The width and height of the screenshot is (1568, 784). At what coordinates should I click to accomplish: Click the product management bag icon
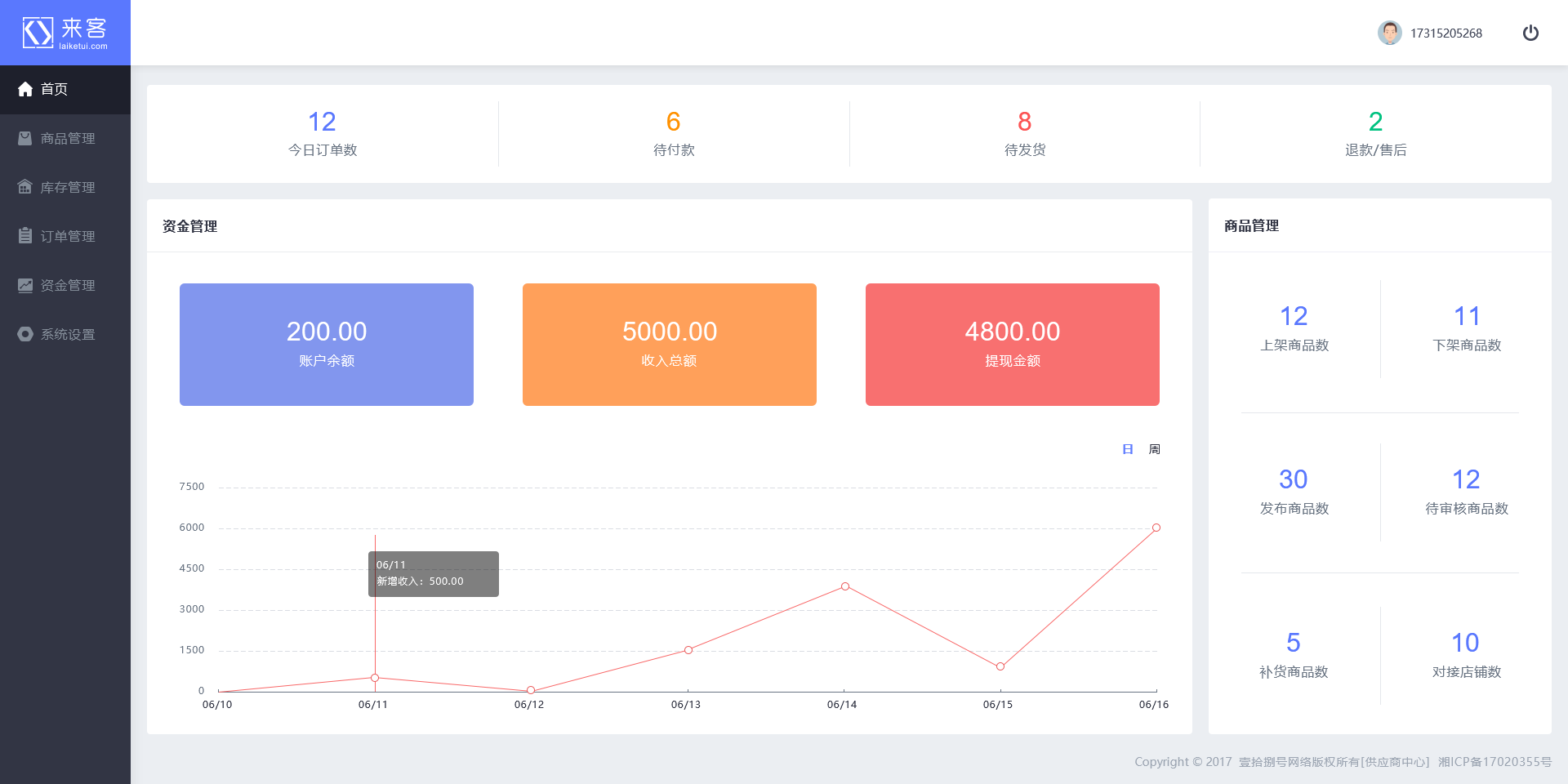(x=25, y=138)
